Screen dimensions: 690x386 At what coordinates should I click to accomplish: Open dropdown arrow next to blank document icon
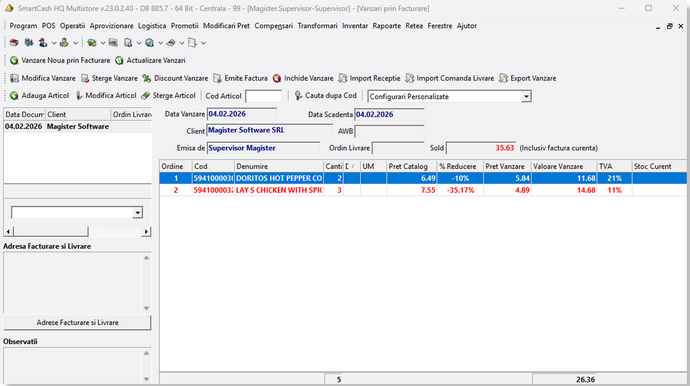tap(203, 43)
